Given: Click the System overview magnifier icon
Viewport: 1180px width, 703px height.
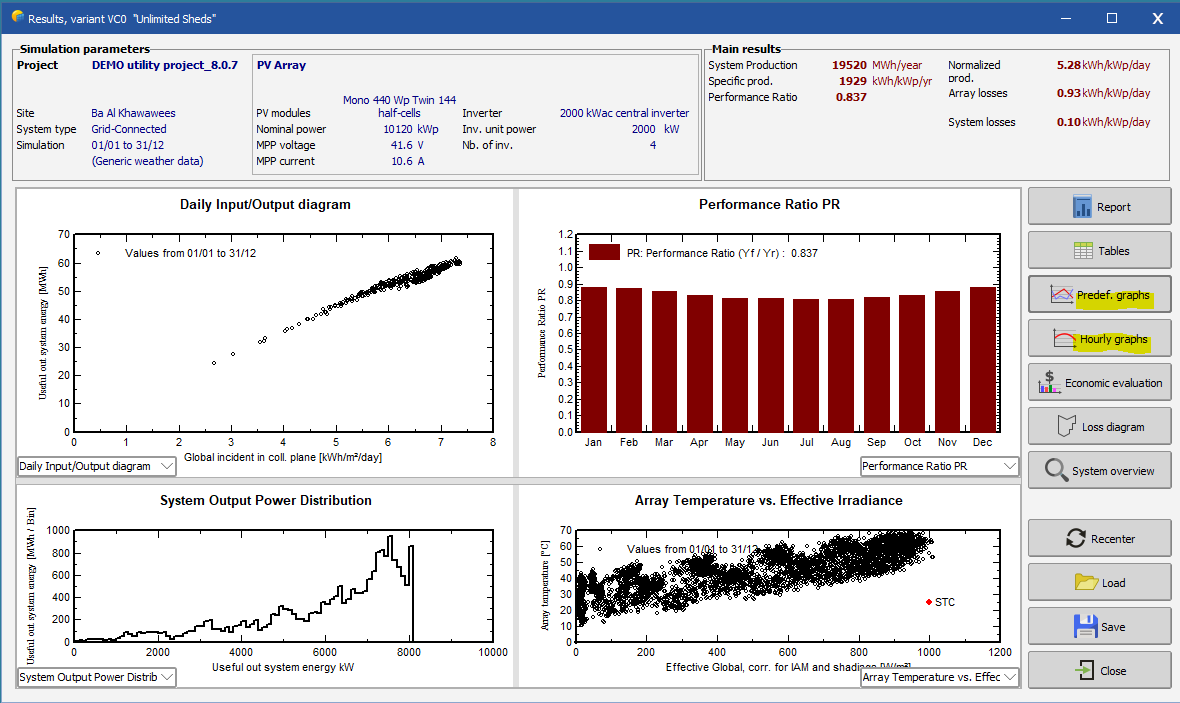Looking at the screenshot, I should point(1056,470).
